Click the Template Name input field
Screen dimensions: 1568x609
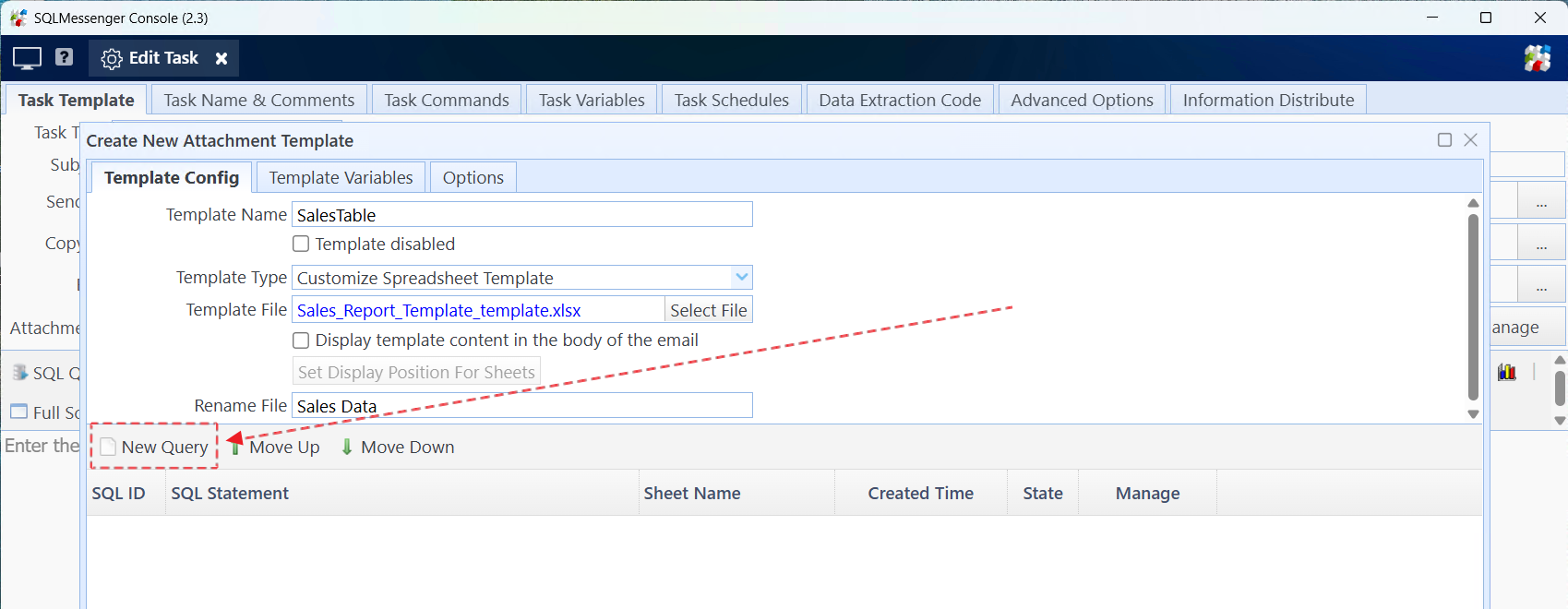point(522,214)
